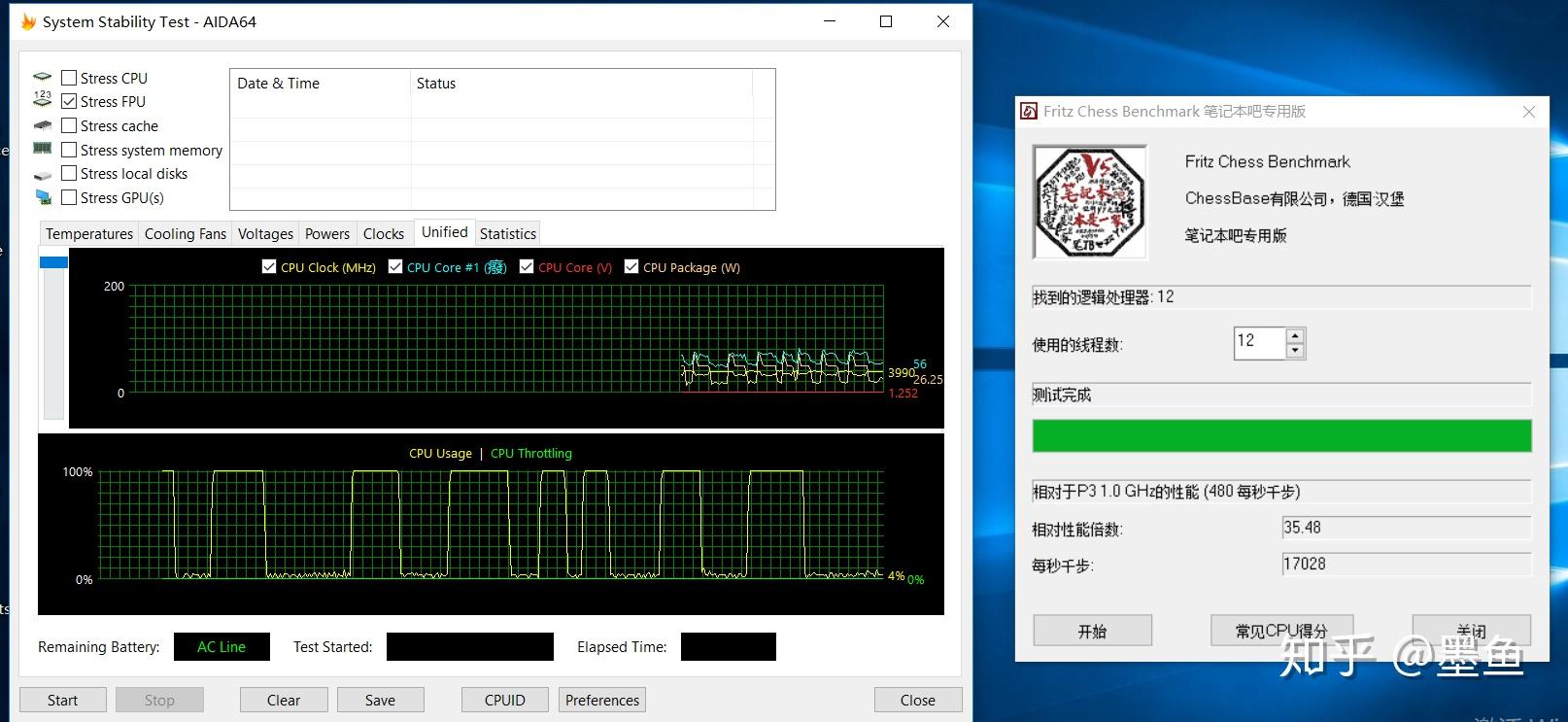The width and height of the screenshot is (1568, 722).
Task: Toggle CPU Package (W) graph checkbox
Action: (631, 266)
